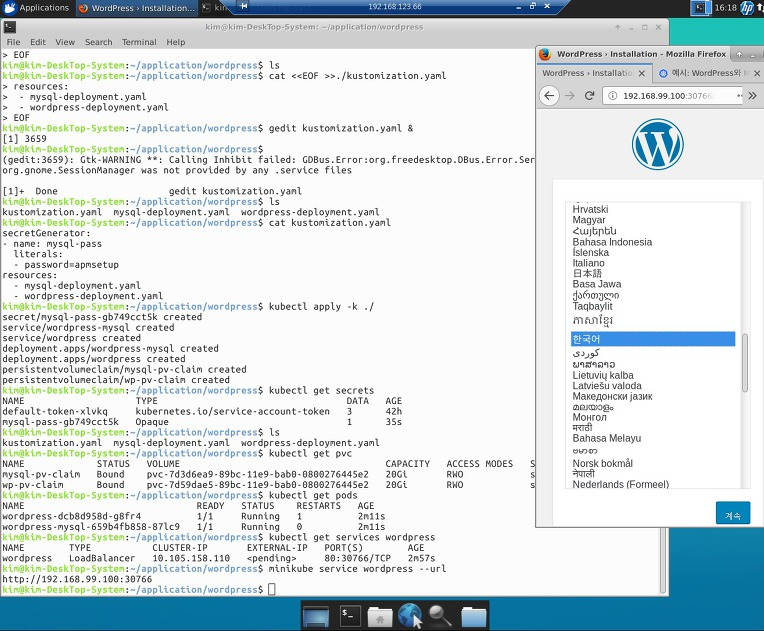
Task: Open the address bar page actions dots
Action: pyautogui.click(x=740, y=96)
